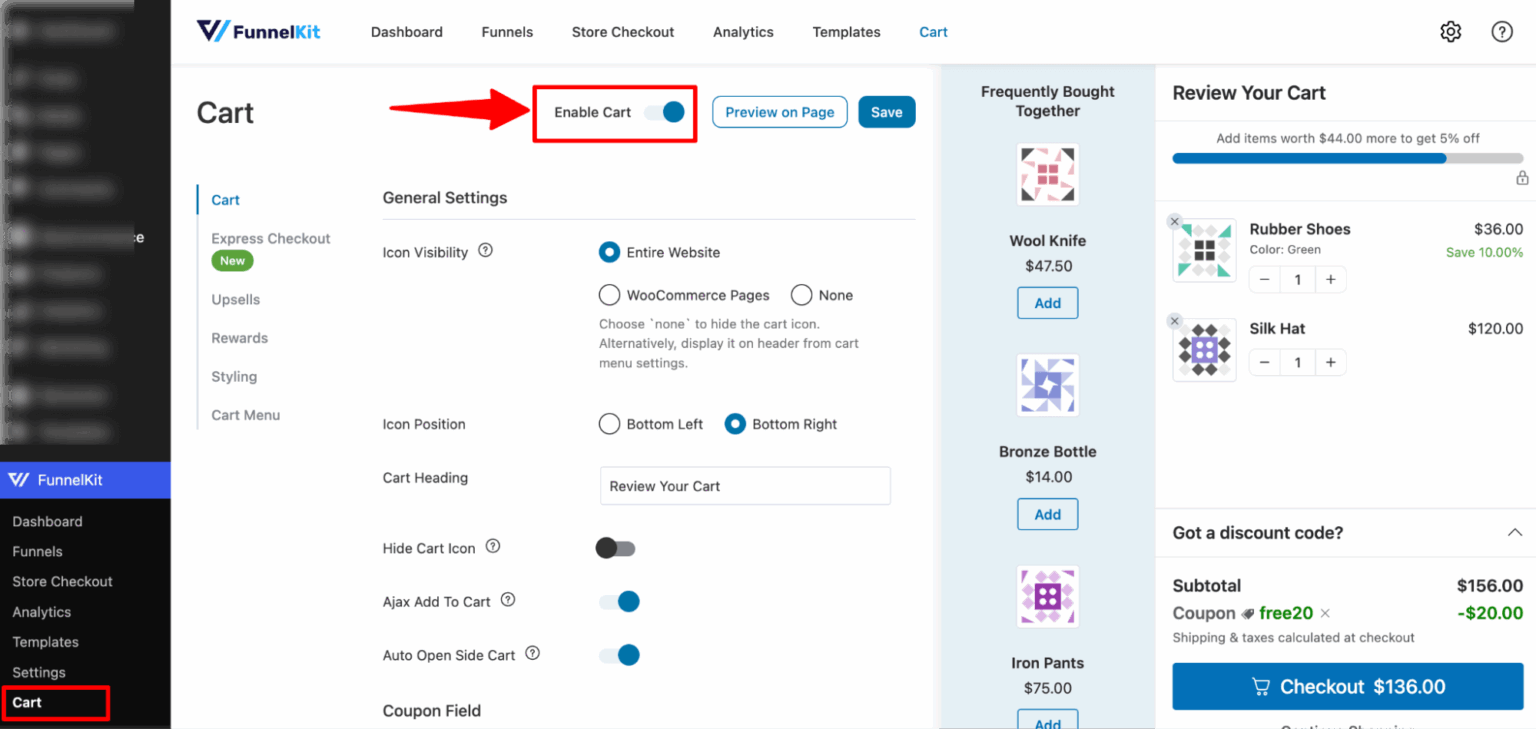
Task: Select the WooCommerce Pages radio option
Action: pyautogui.click(x=609, y=295)
